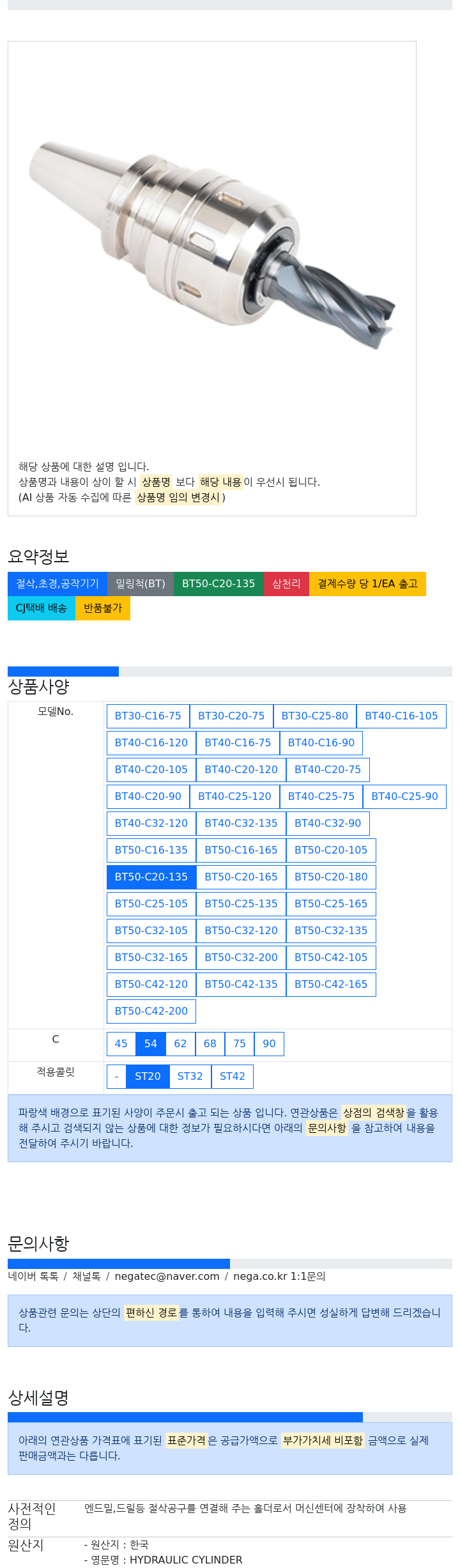Click the CJ택배 배송 badge

[42, 608]
